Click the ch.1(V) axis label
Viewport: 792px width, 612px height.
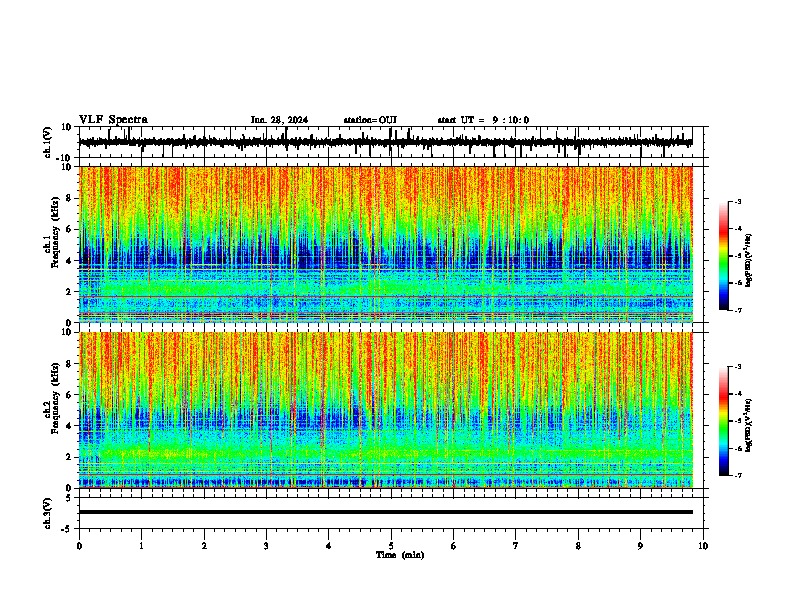point(49,142)
